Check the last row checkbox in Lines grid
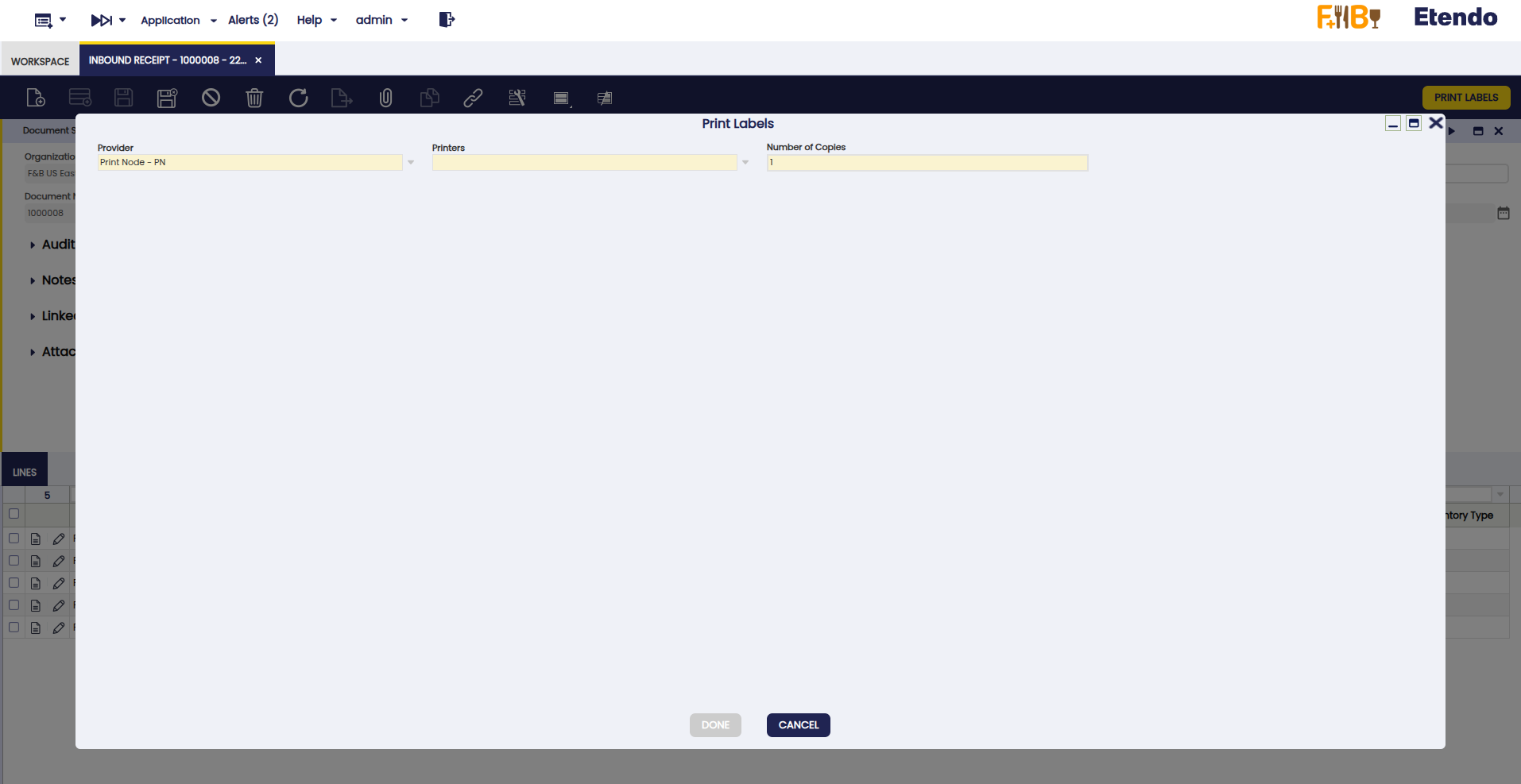Screen dimensions: 1521x784 click(14, 628)
